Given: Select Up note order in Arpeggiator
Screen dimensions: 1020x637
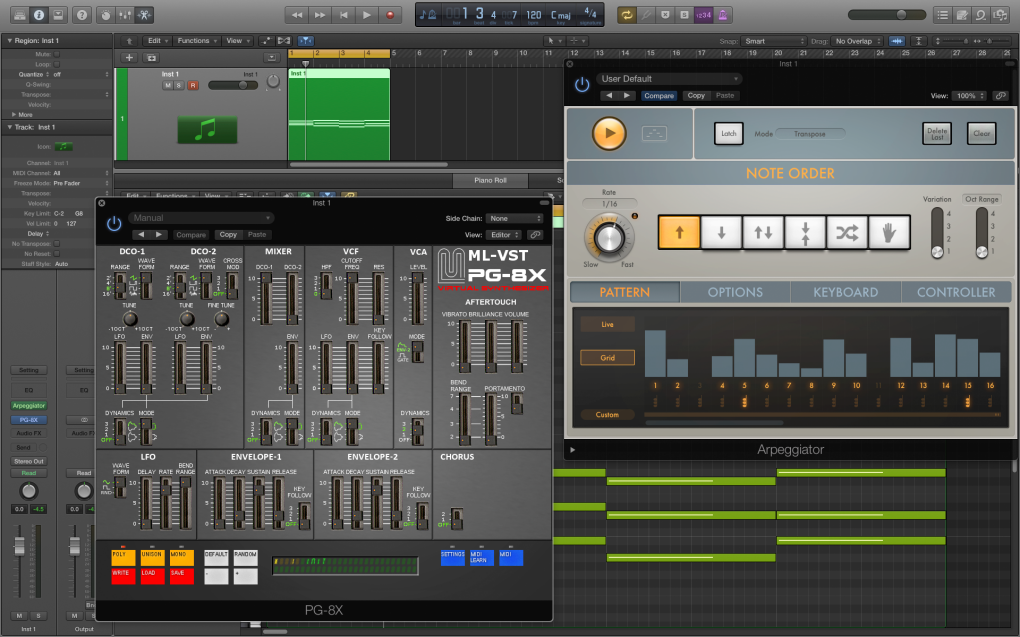Looking at the screenshot, I should point(679,232).
